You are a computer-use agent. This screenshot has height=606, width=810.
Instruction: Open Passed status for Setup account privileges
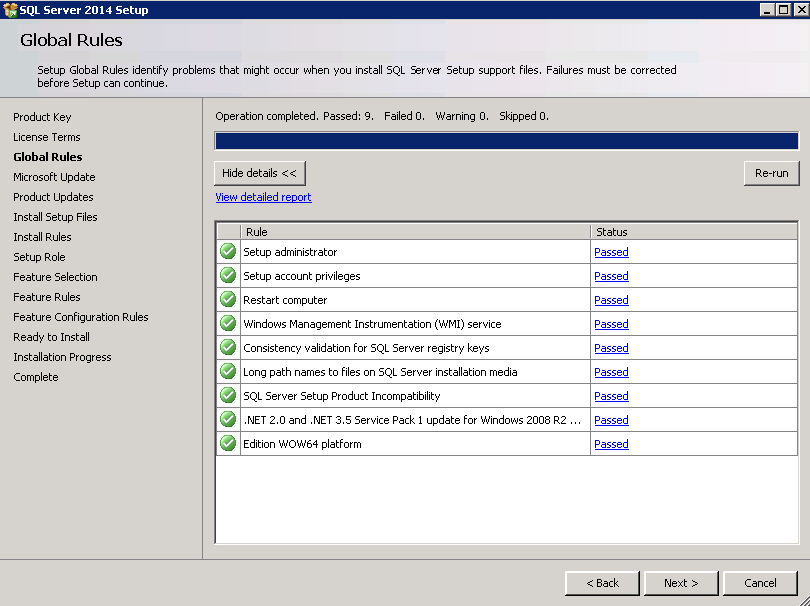click(x=611, y=276)
